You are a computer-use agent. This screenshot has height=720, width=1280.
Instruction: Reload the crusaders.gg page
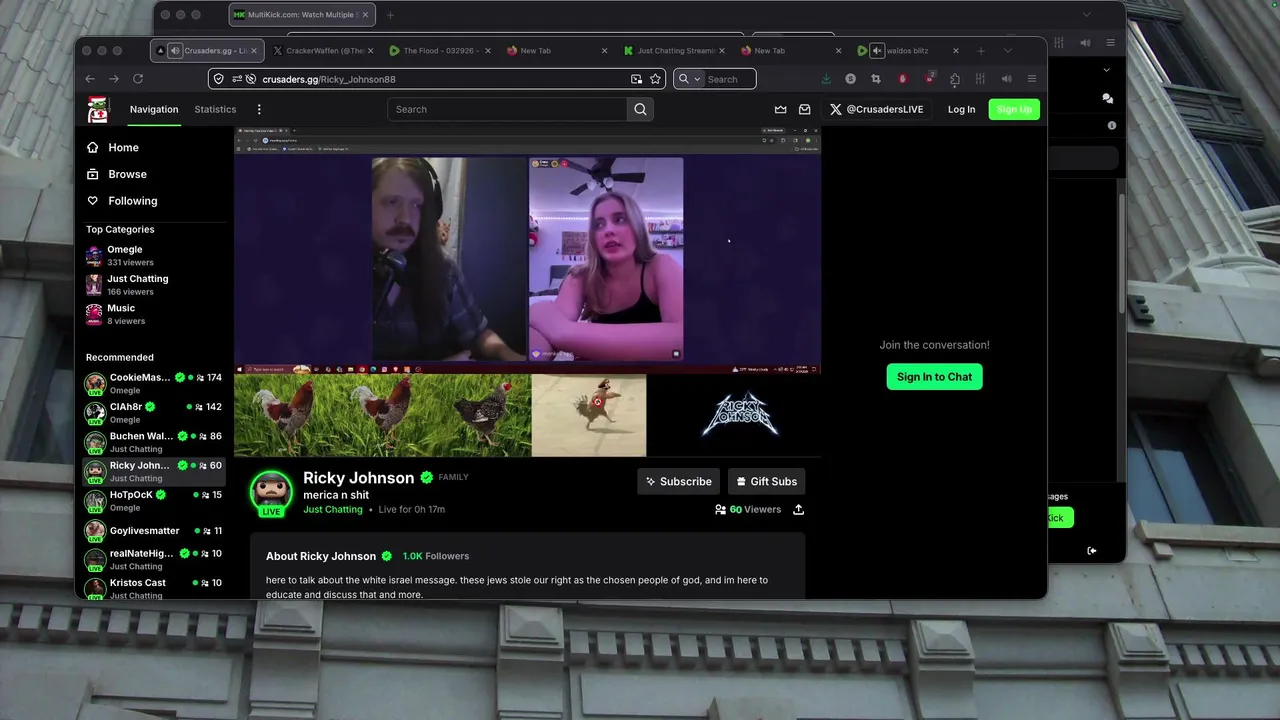coord(138,79)
